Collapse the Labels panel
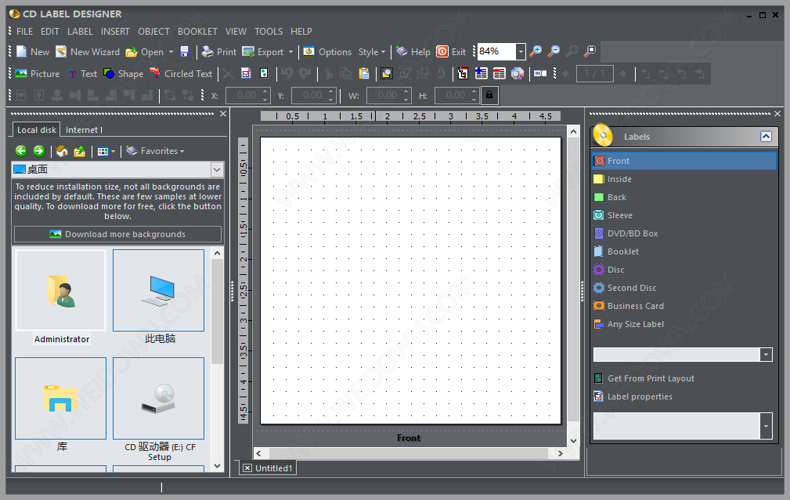The image size is (790, 500). tap(766, 137)
